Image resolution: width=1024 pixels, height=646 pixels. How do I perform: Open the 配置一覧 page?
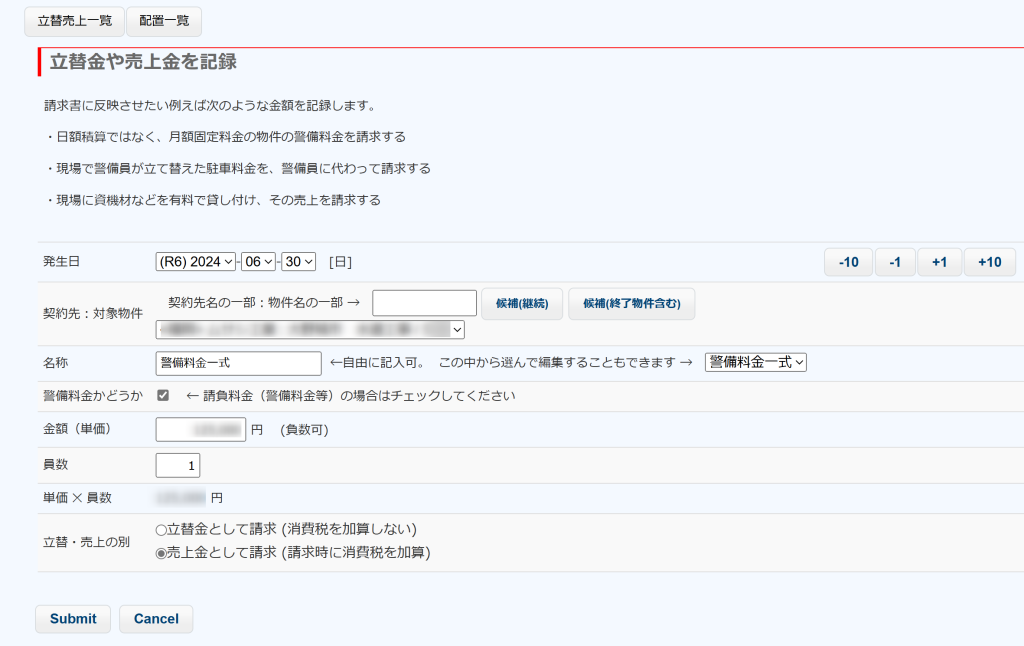tap(164, 21)
